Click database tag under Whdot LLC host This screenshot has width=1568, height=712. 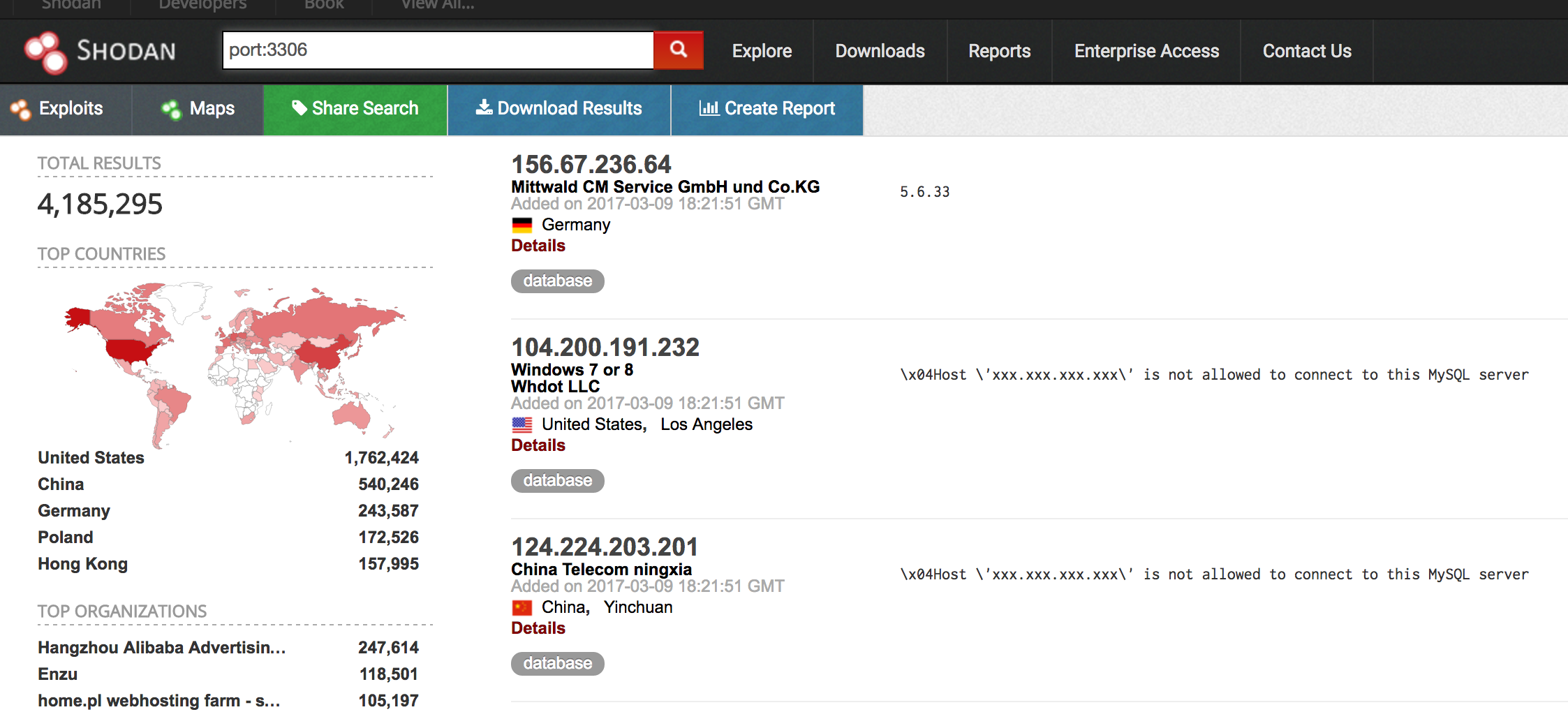(x=557, y=480)
